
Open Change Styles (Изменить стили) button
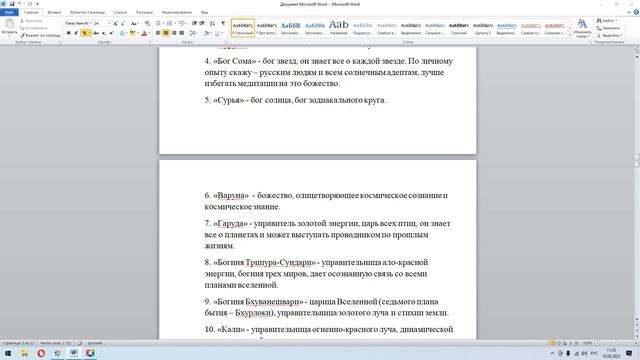pos(582,28)
